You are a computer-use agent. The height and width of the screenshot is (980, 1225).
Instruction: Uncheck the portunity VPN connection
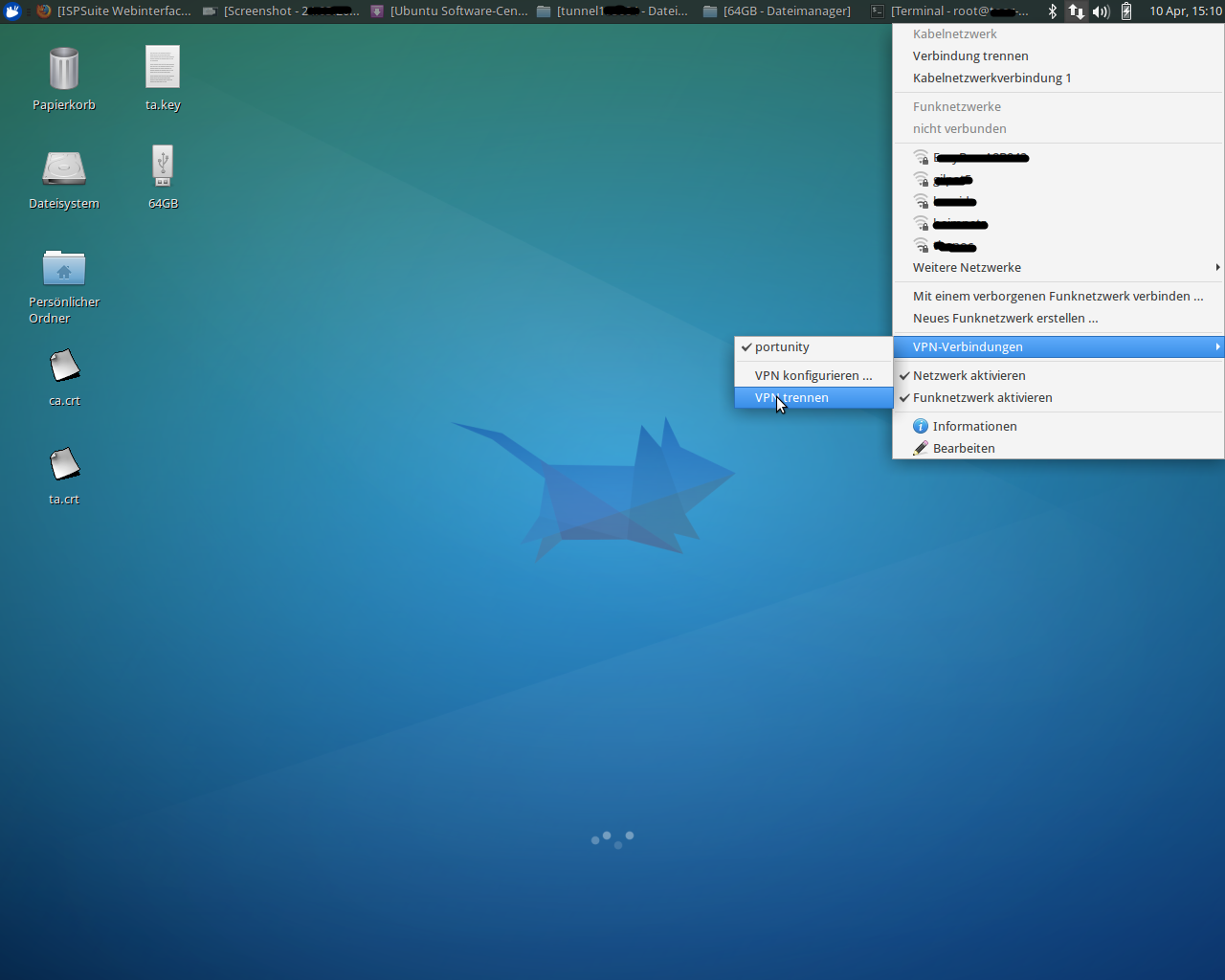click(x=781, y=346)
